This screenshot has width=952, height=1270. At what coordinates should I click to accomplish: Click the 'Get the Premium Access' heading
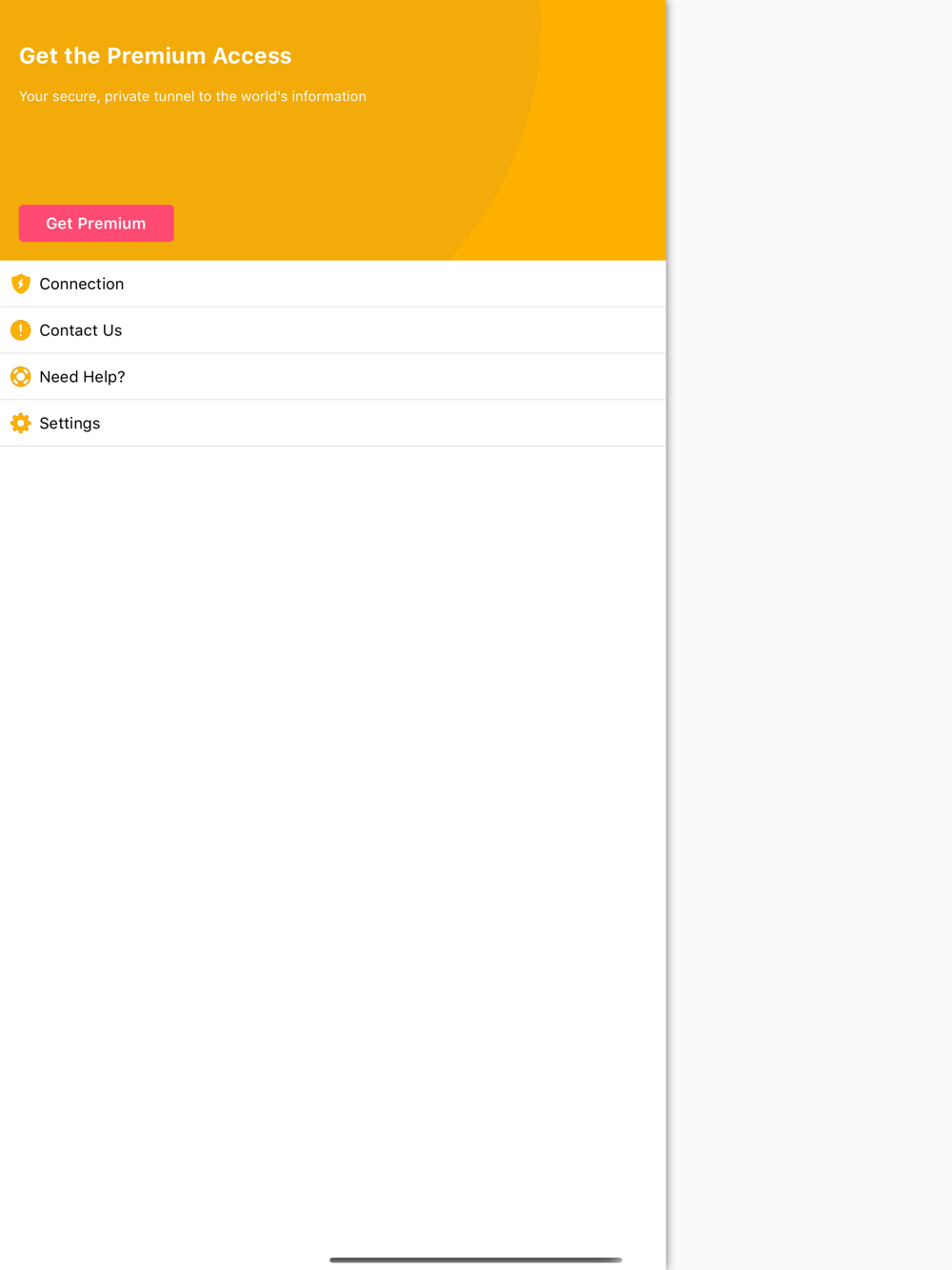tap(155, 56)
